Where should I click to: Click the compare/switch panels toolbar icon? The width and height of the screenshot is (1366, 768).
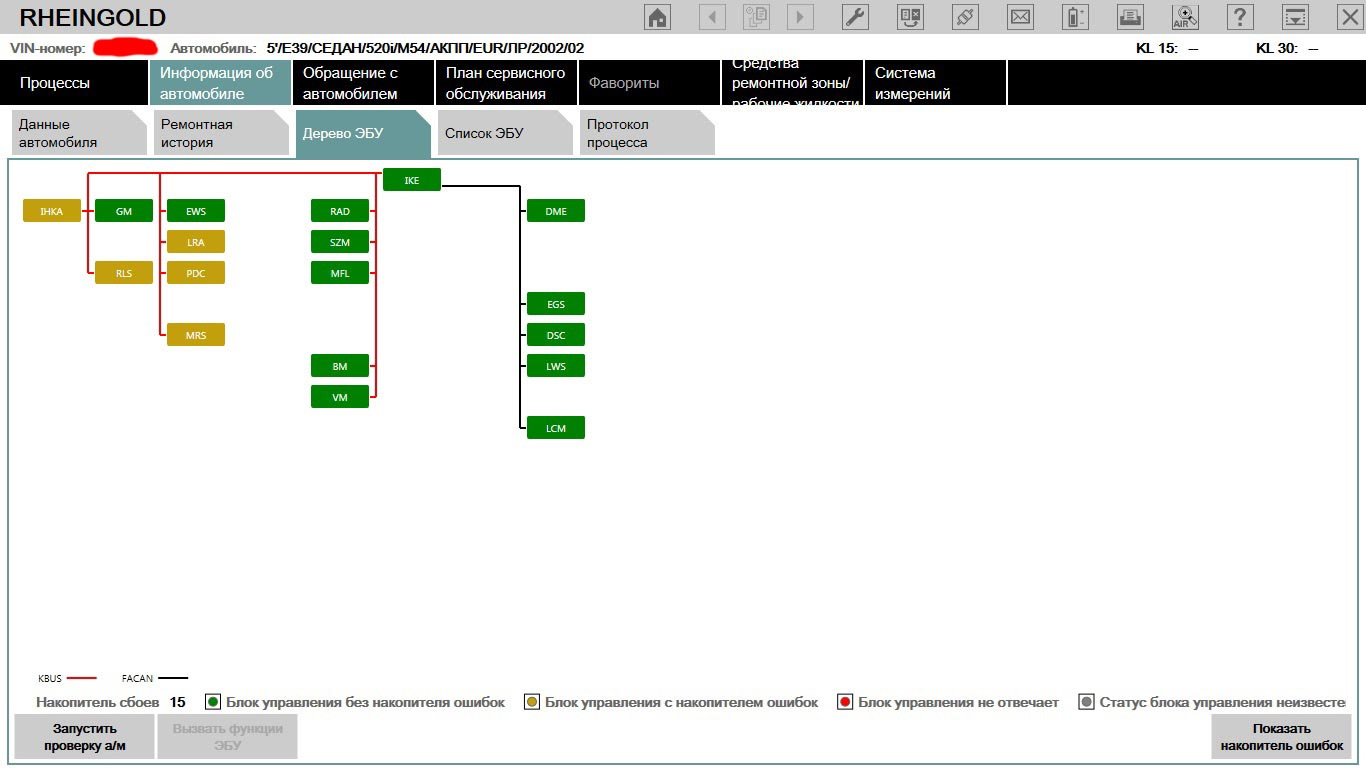pyautogui.click(x=911, y=17)
